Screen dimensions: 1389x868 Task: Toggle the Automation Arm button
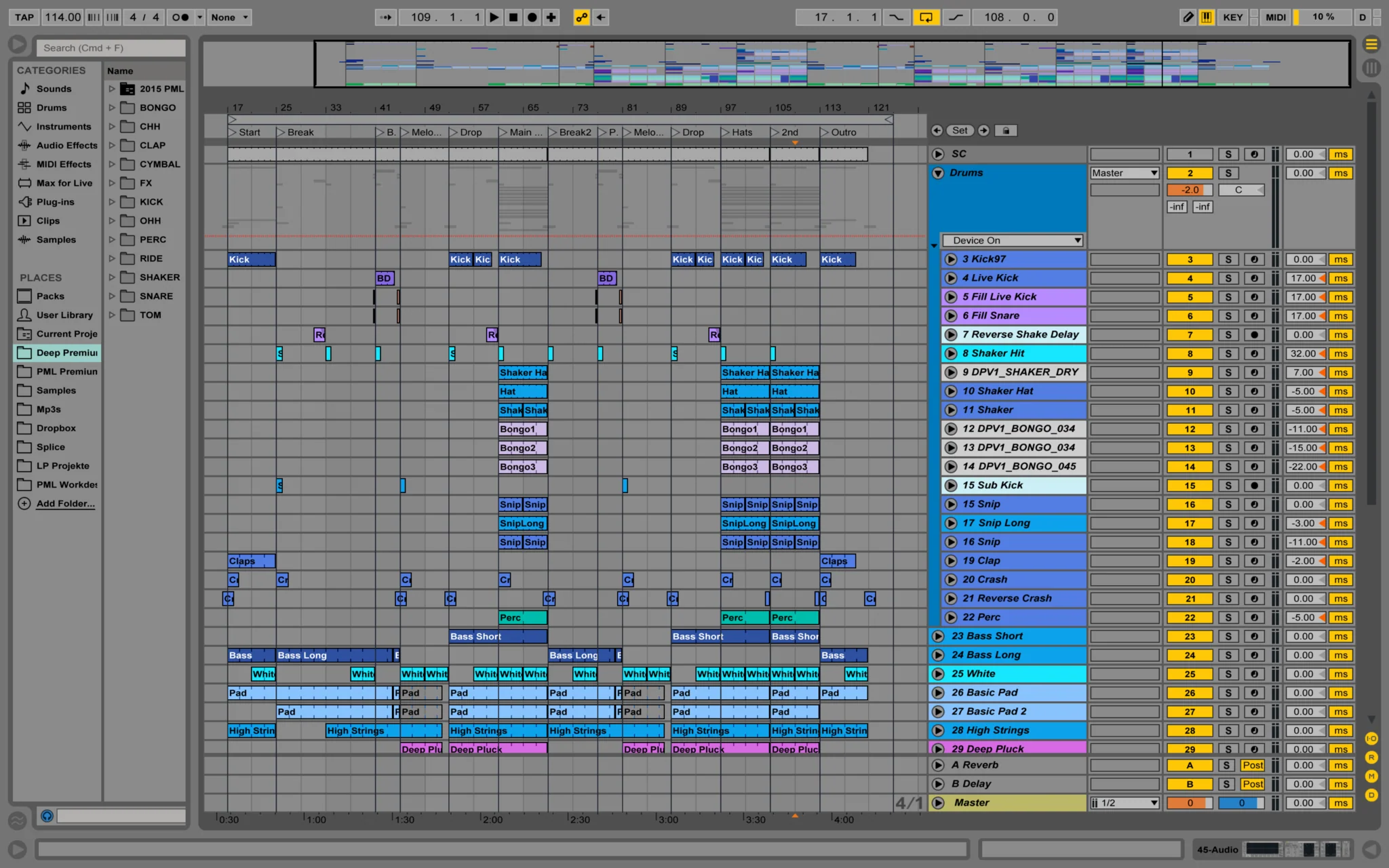581,17
